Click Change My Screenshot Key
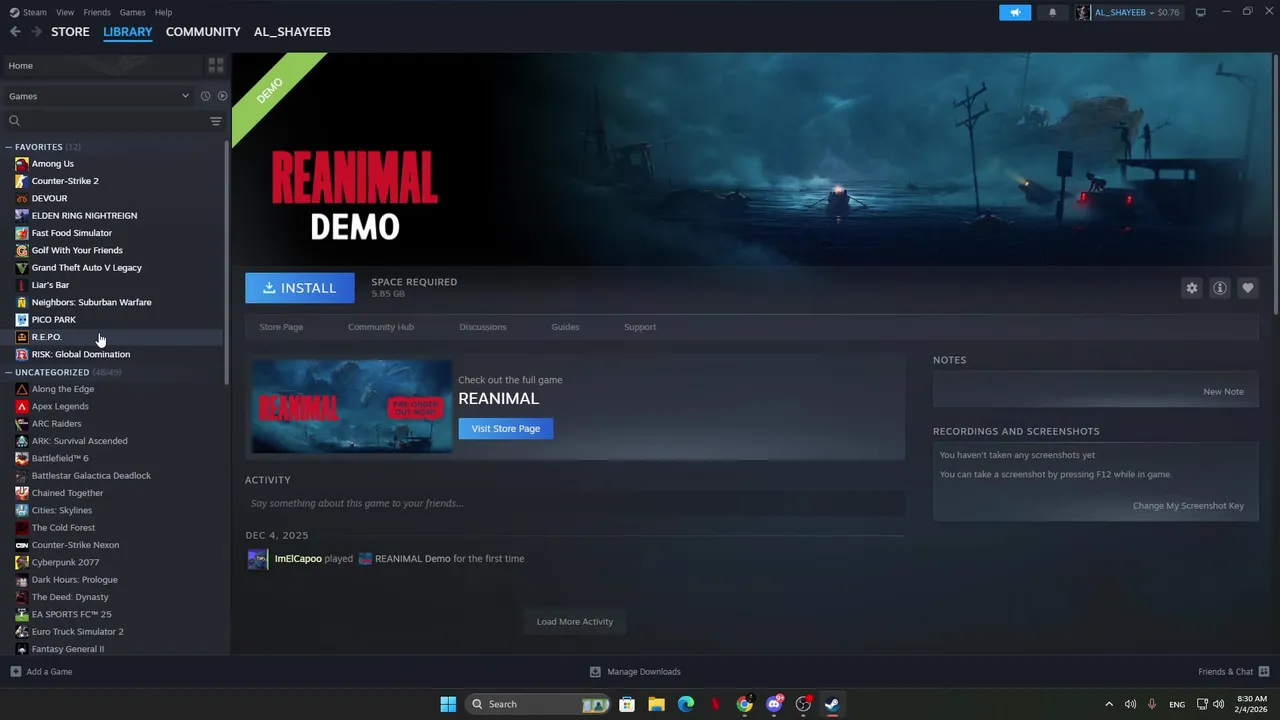1280x720 pixels. point(1188,506)
